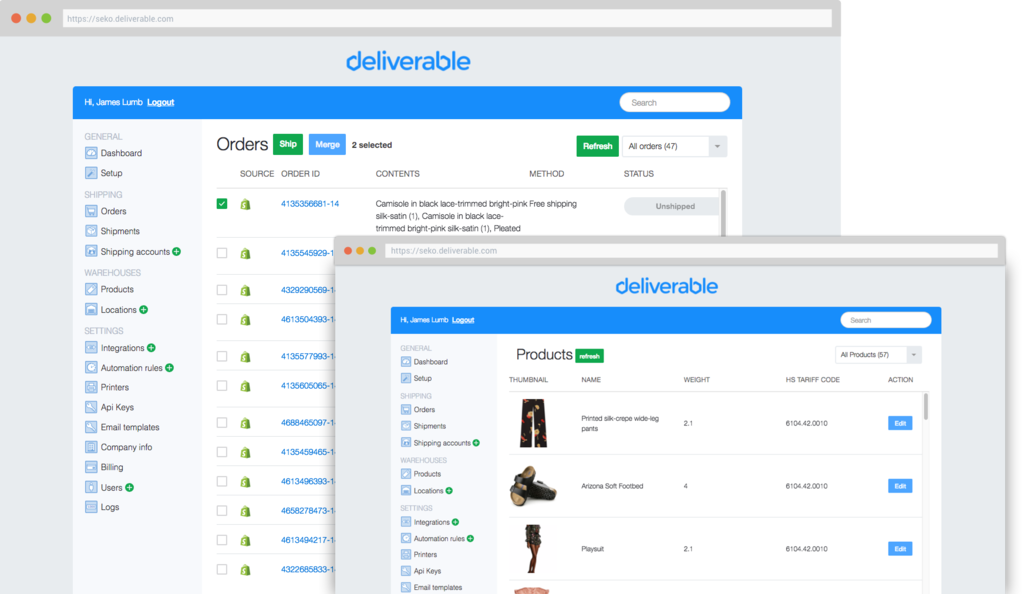Open Printers in Products window sidebar

(425, 555)
